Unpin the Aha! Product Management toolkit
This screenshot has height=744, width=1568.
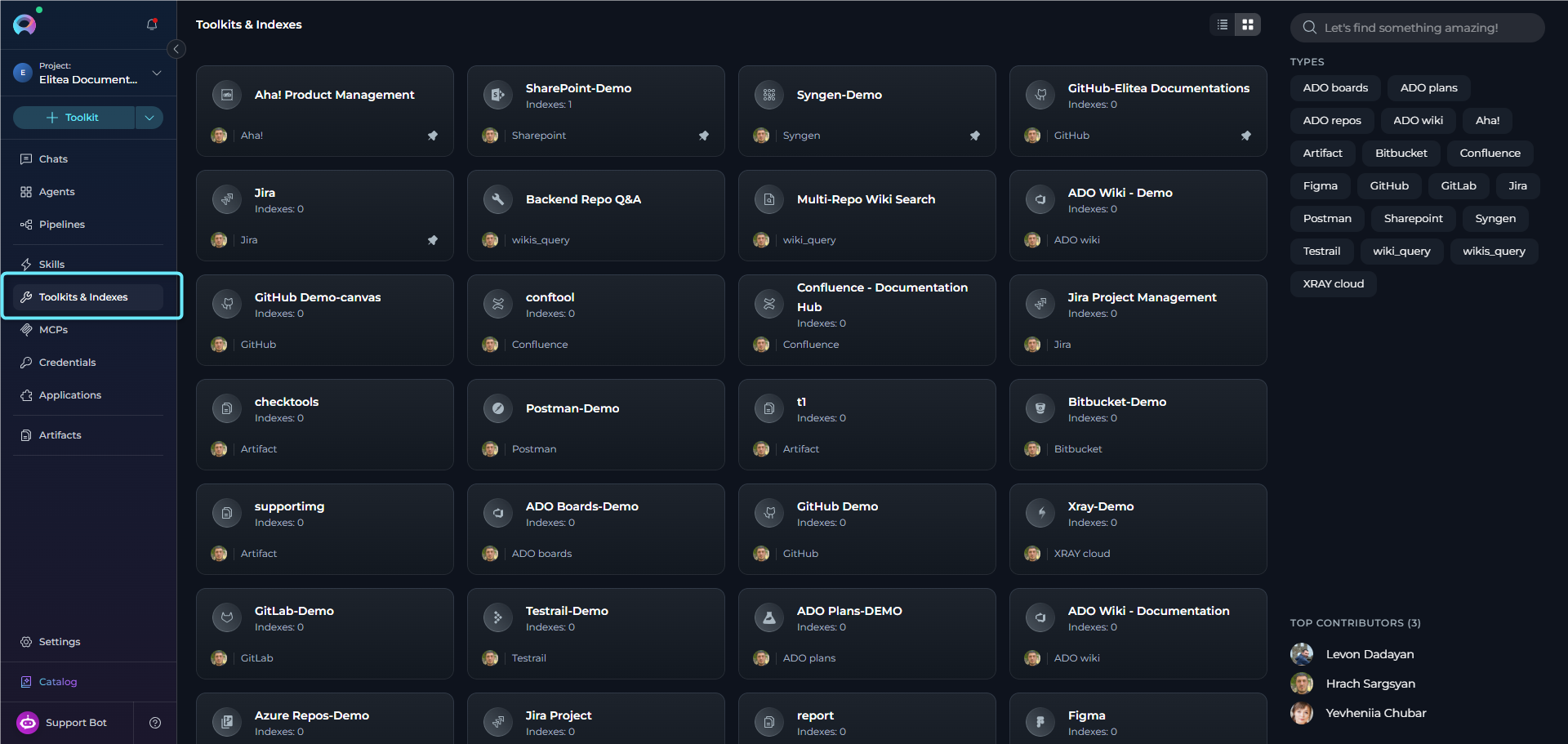point(433,136)
